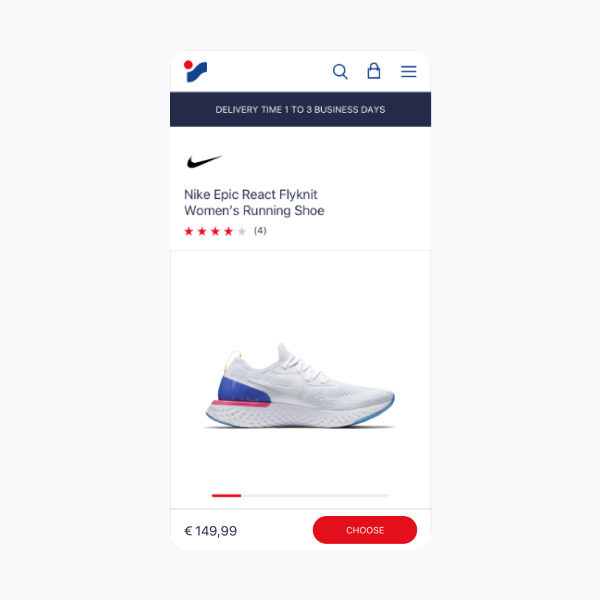Viewport: 600px width, 600px height.
Task: Open the hamburger menu
Action: pos(408,72)
